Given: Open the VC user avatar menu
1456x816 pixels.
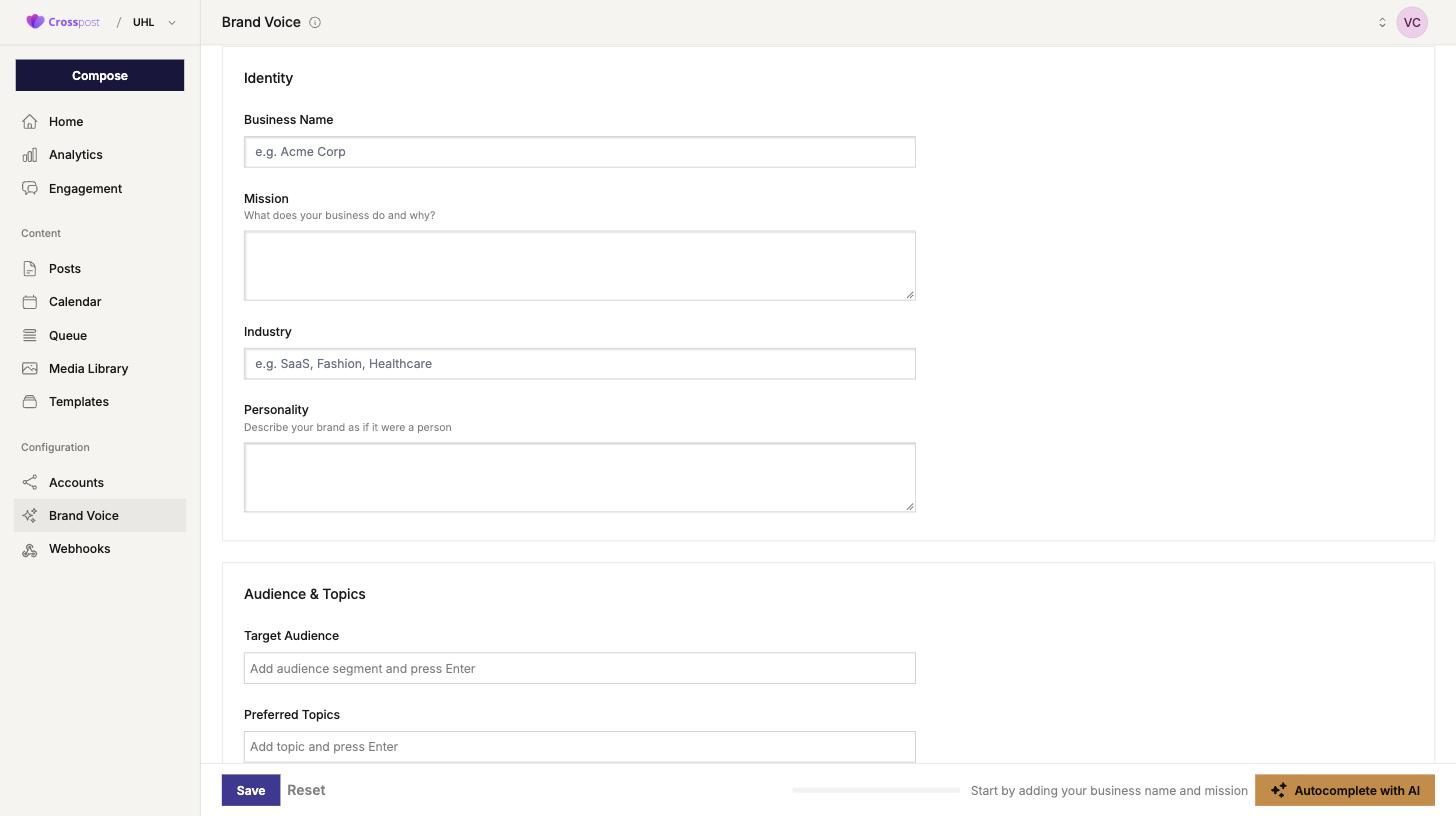Looking at the screenshot, I should (1412, 22).
